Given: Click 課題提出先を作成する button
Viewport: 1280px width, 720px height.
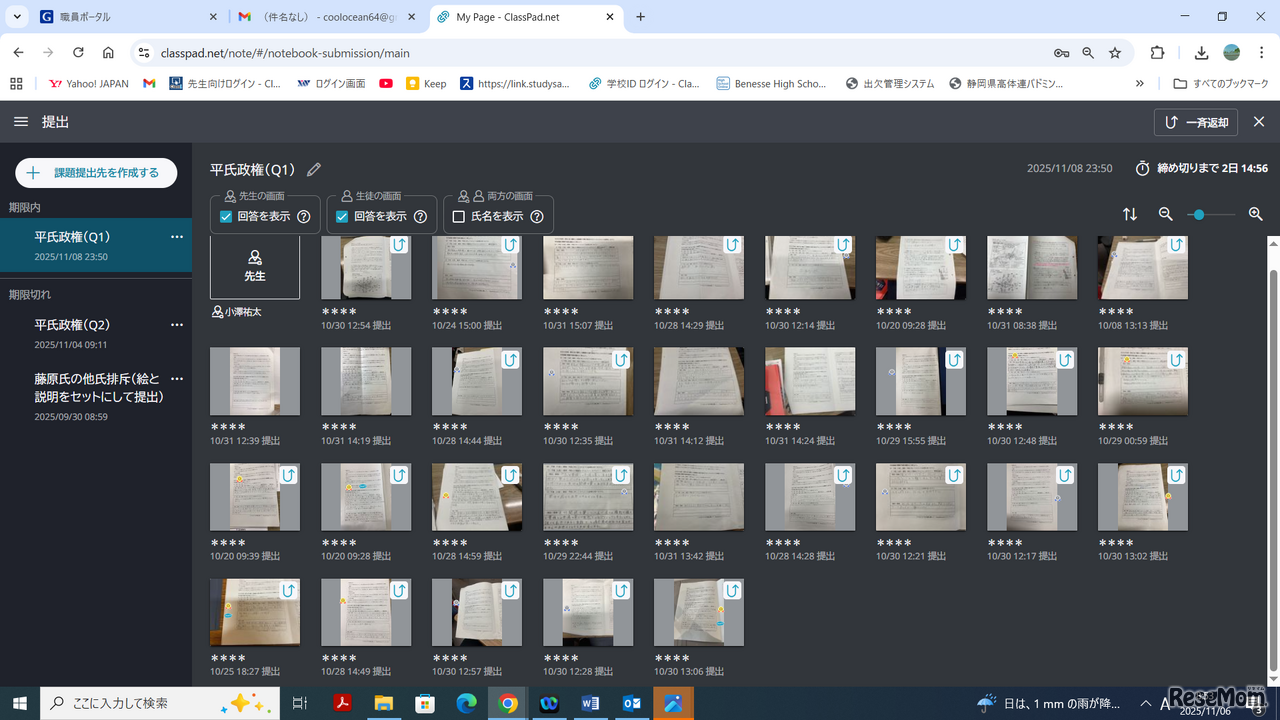Looking at the screenshot, I should point(96,173).
